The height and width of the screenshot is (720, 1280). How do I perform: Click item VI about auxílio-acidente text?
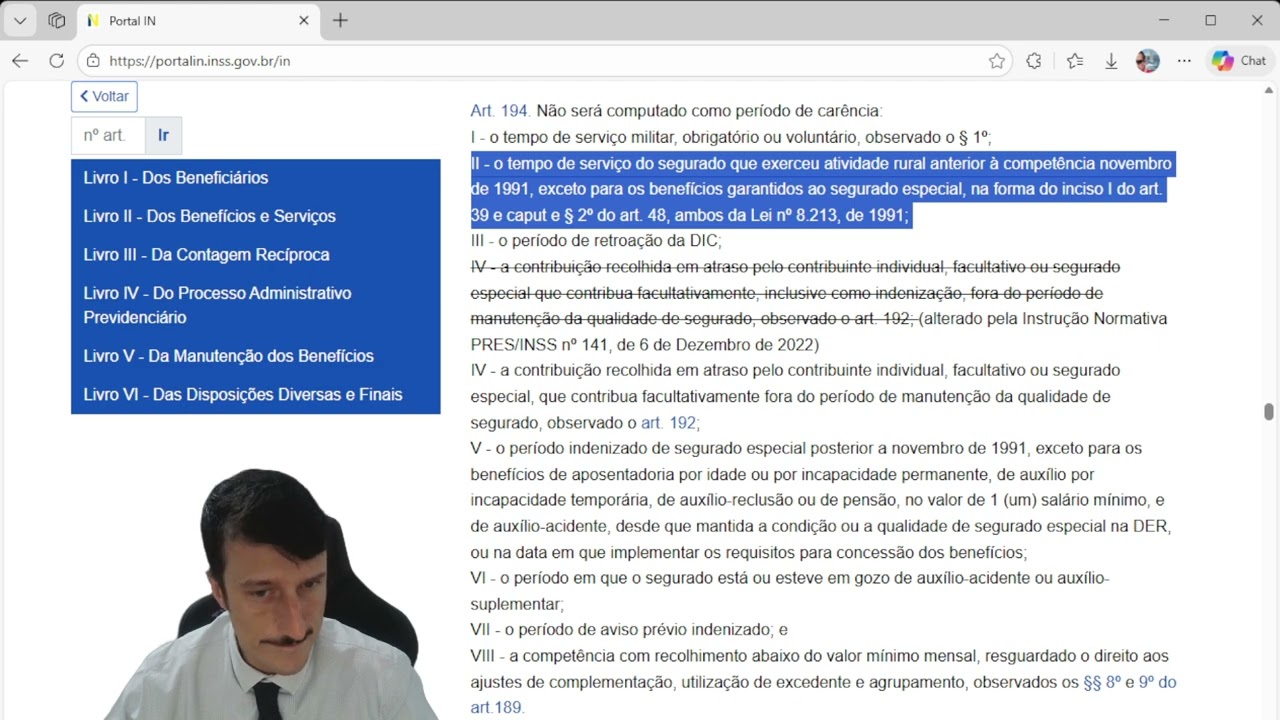pos(790,591)
